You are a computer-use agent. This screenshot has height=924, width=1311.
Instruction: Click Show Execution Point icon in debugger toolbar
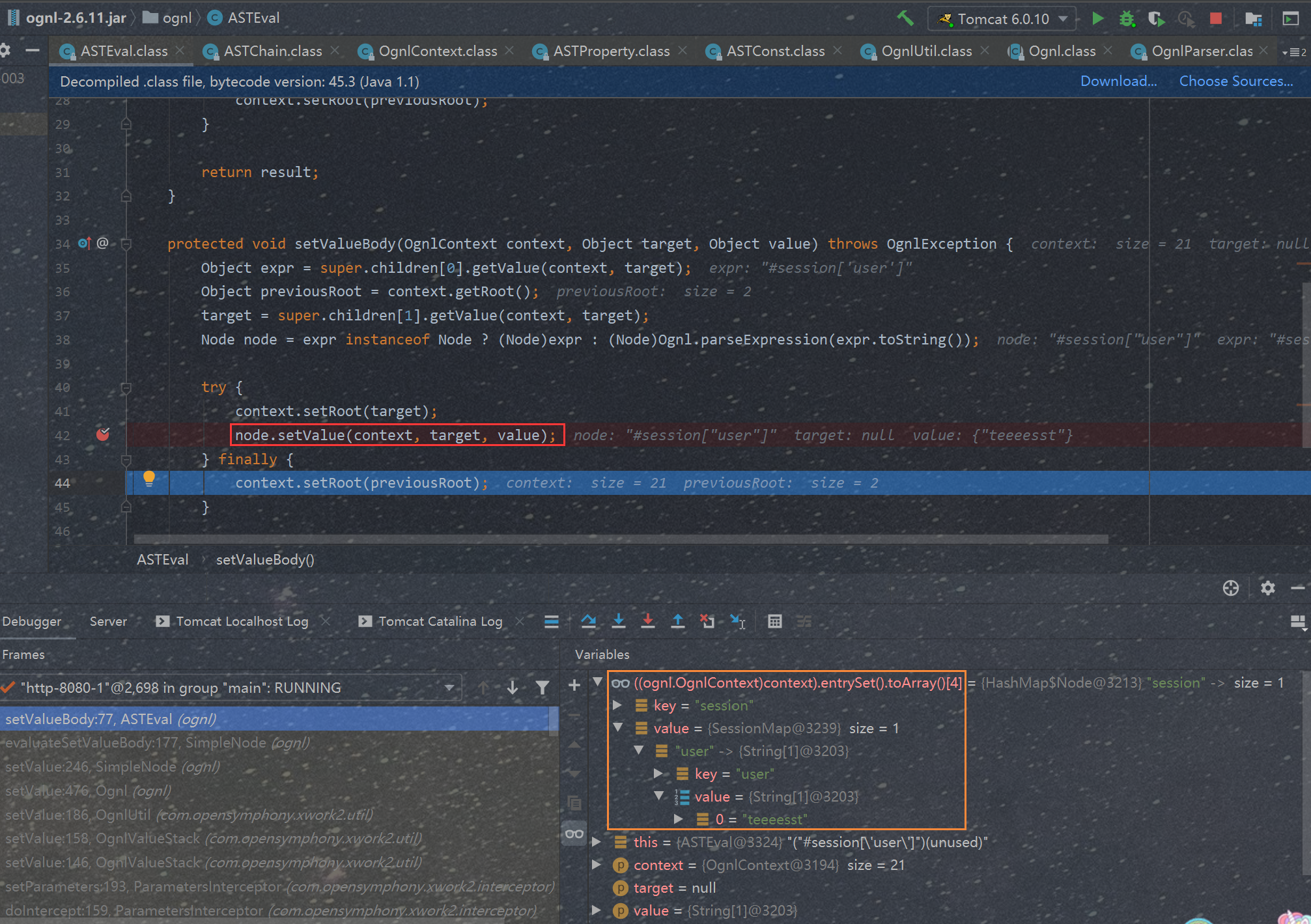coord(552,622)
